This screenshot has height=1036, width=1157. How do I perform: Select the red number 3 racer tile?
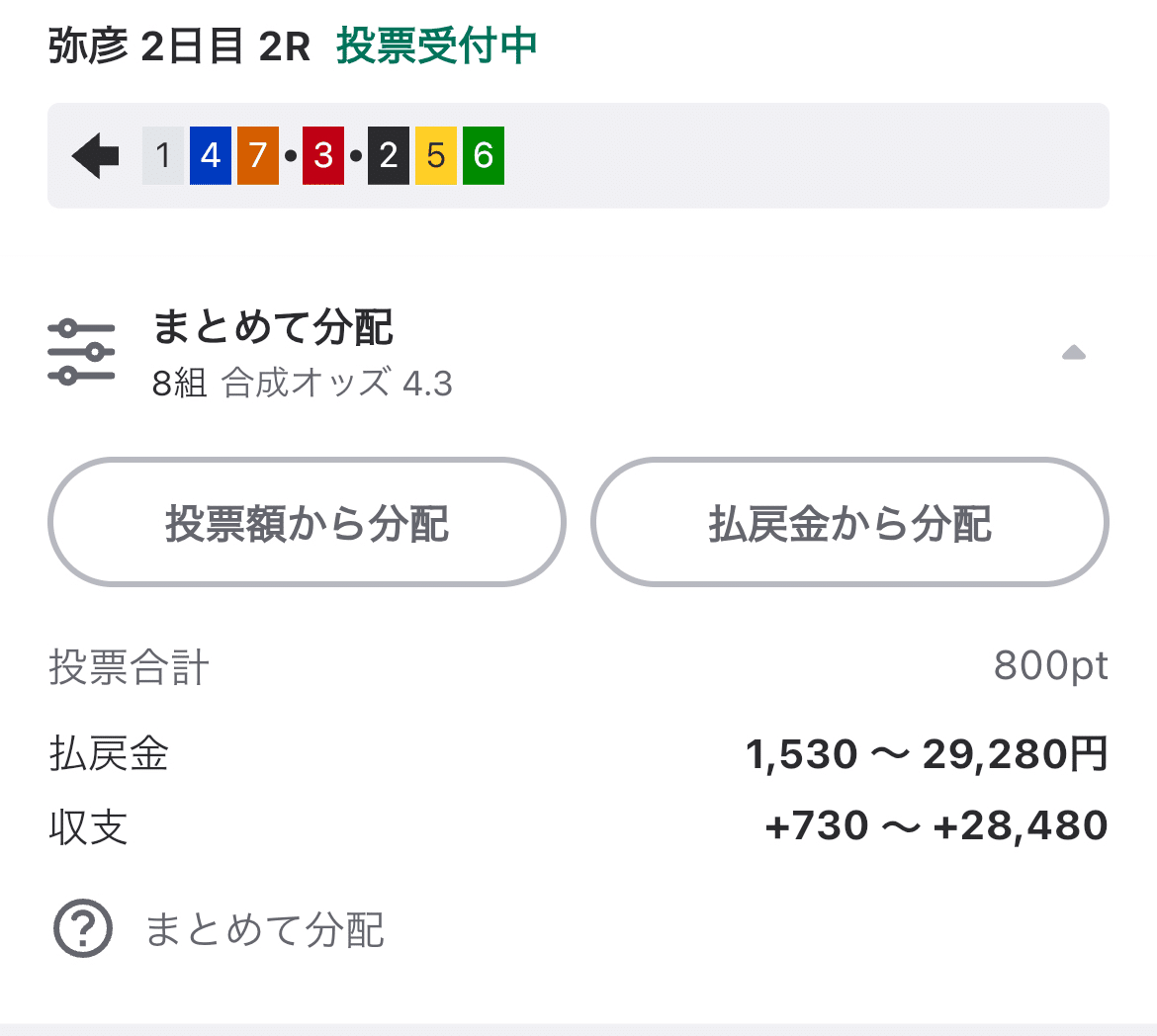[x=322, y=154]
